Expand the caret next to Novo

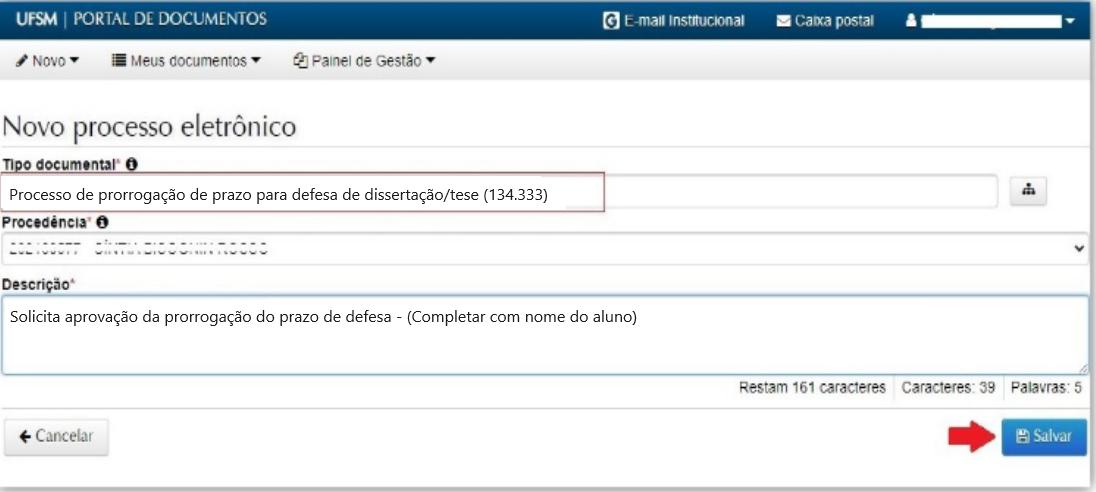coord(74,61)
